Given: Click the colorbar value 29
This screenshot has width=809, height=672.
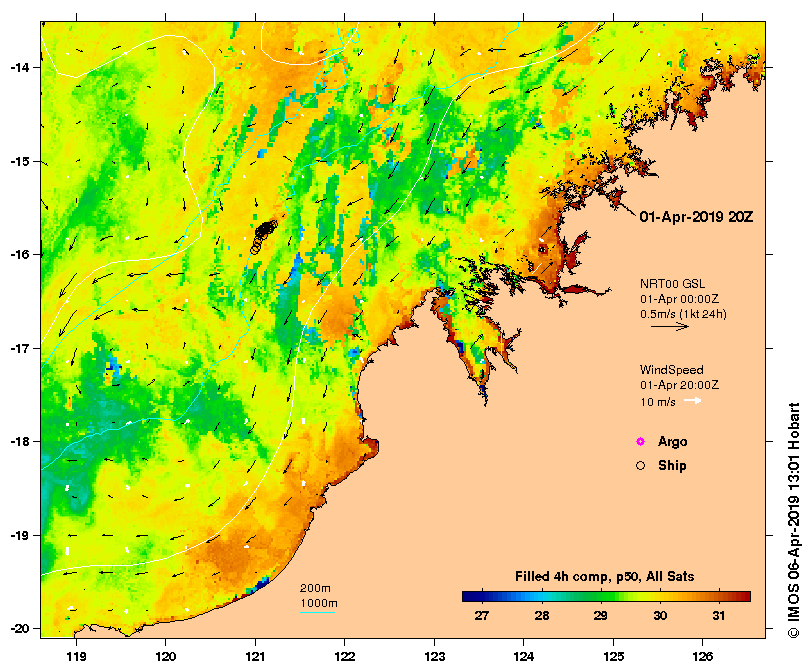Looking at the screenshot, I should tap(600, 615).
